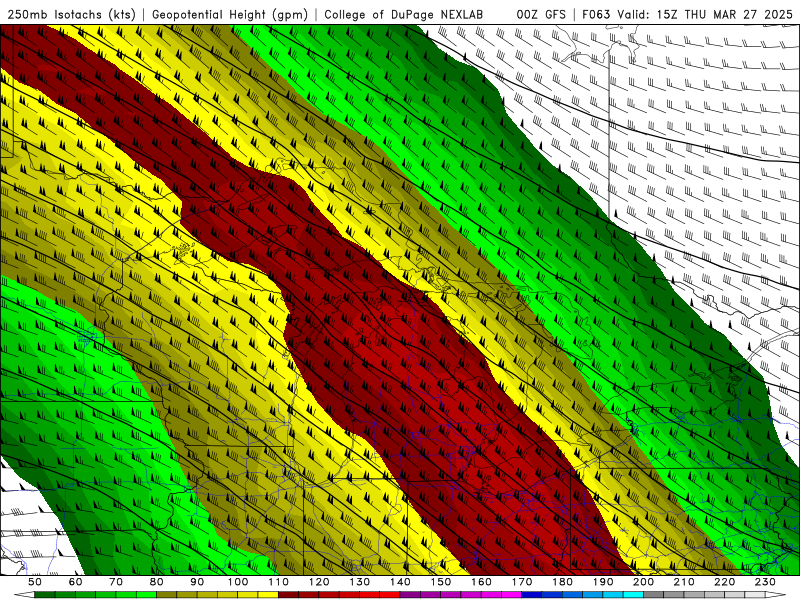
Task: Click the 160 value on the color scale
Action: [481, 582]
